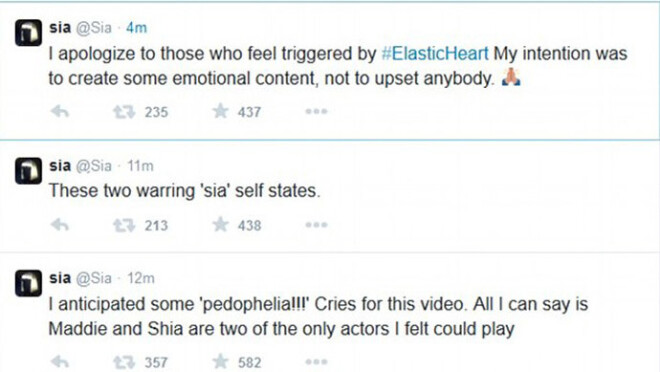Open sia's avatar on the second tweet
Screen dimensions: 660x372
click(29, 171)
